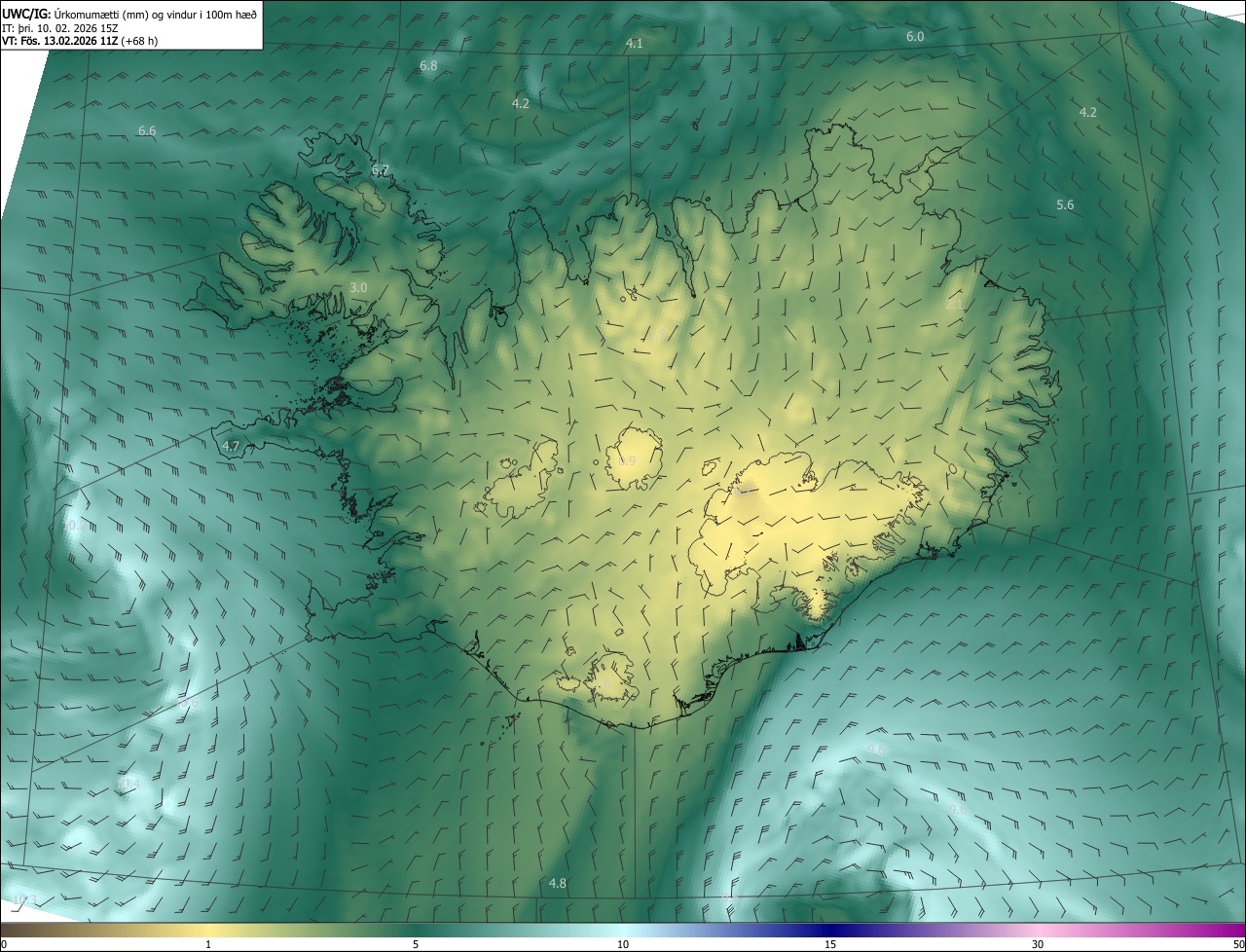This screenshot has width=1246, height=952.
Task: Click the 6.6 value label over the sea
Action: click(x=147, y=130)
